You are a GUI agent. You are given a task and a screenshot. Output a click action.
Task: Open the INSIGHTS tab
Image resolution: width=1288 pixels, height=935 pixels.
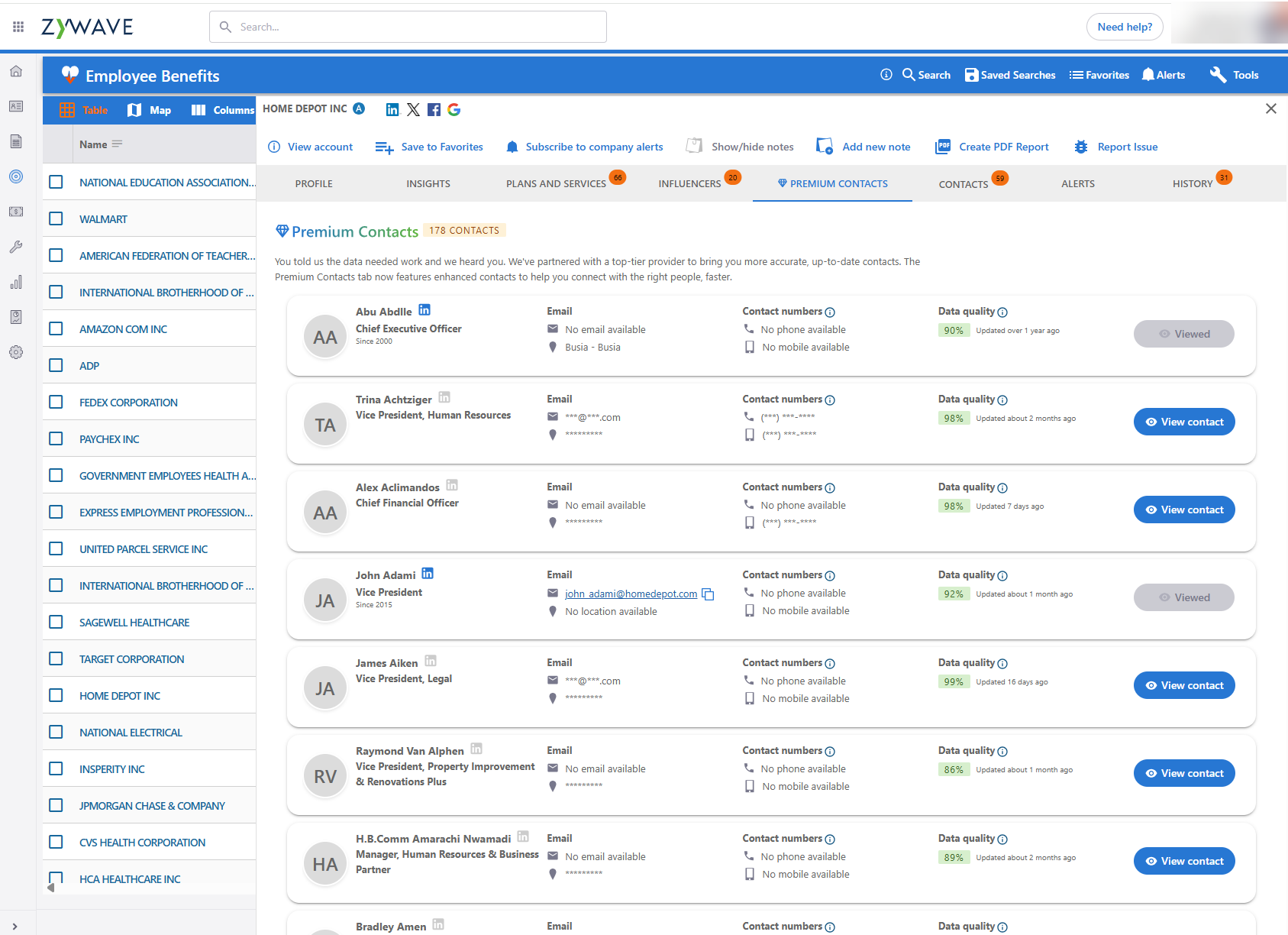coord(428,183)
